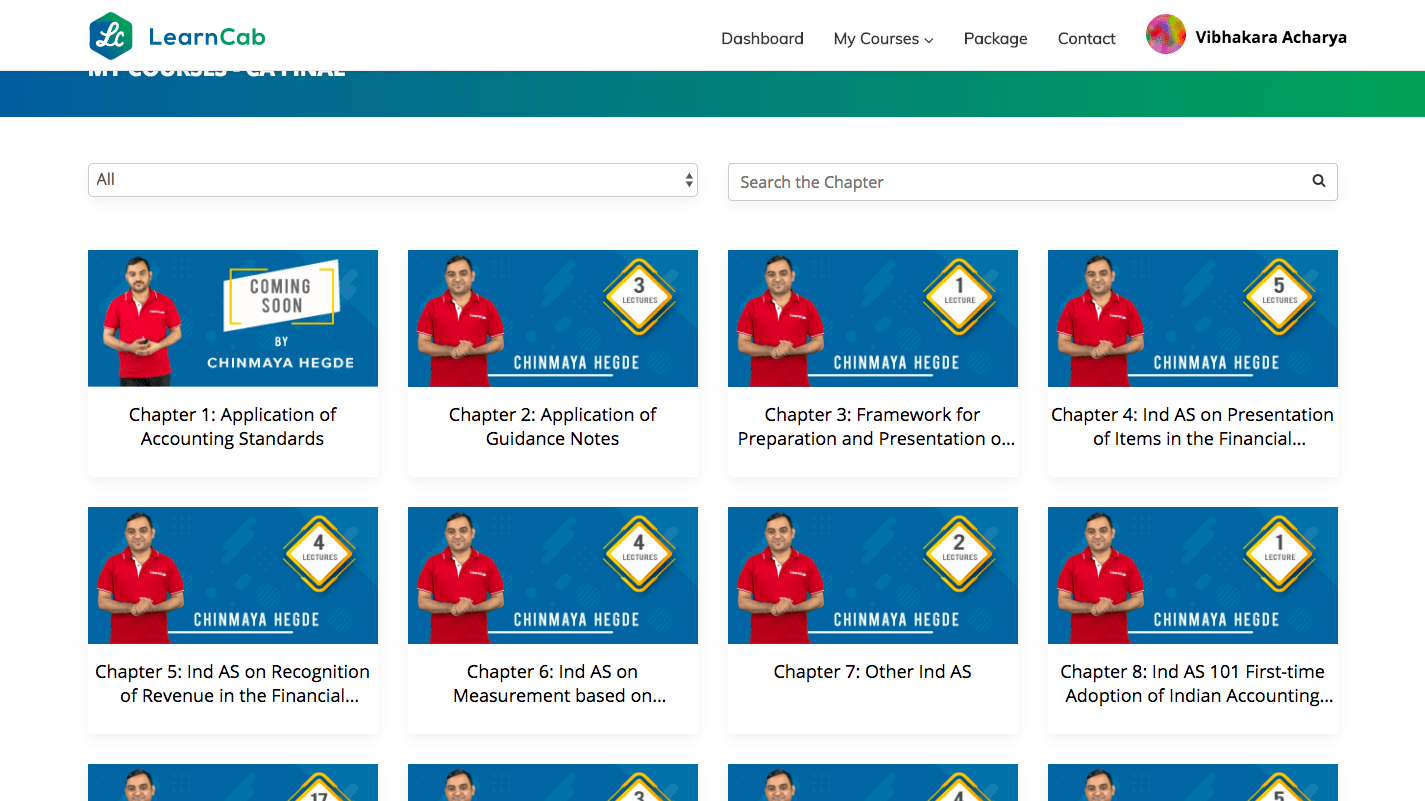This screenshot has width=1425, height=801.
Task: Open the Dashboard page
Action: pos(762,39)
